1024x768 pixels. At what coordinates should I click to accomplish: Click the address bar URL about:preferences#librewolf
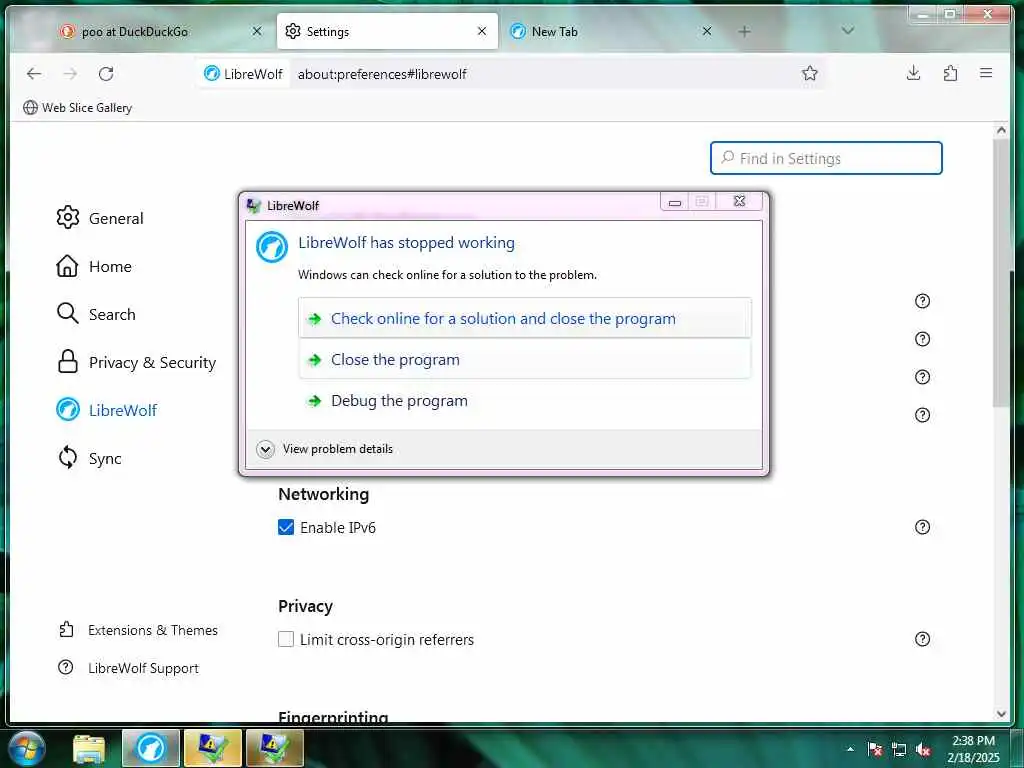(x=382, y=74)
